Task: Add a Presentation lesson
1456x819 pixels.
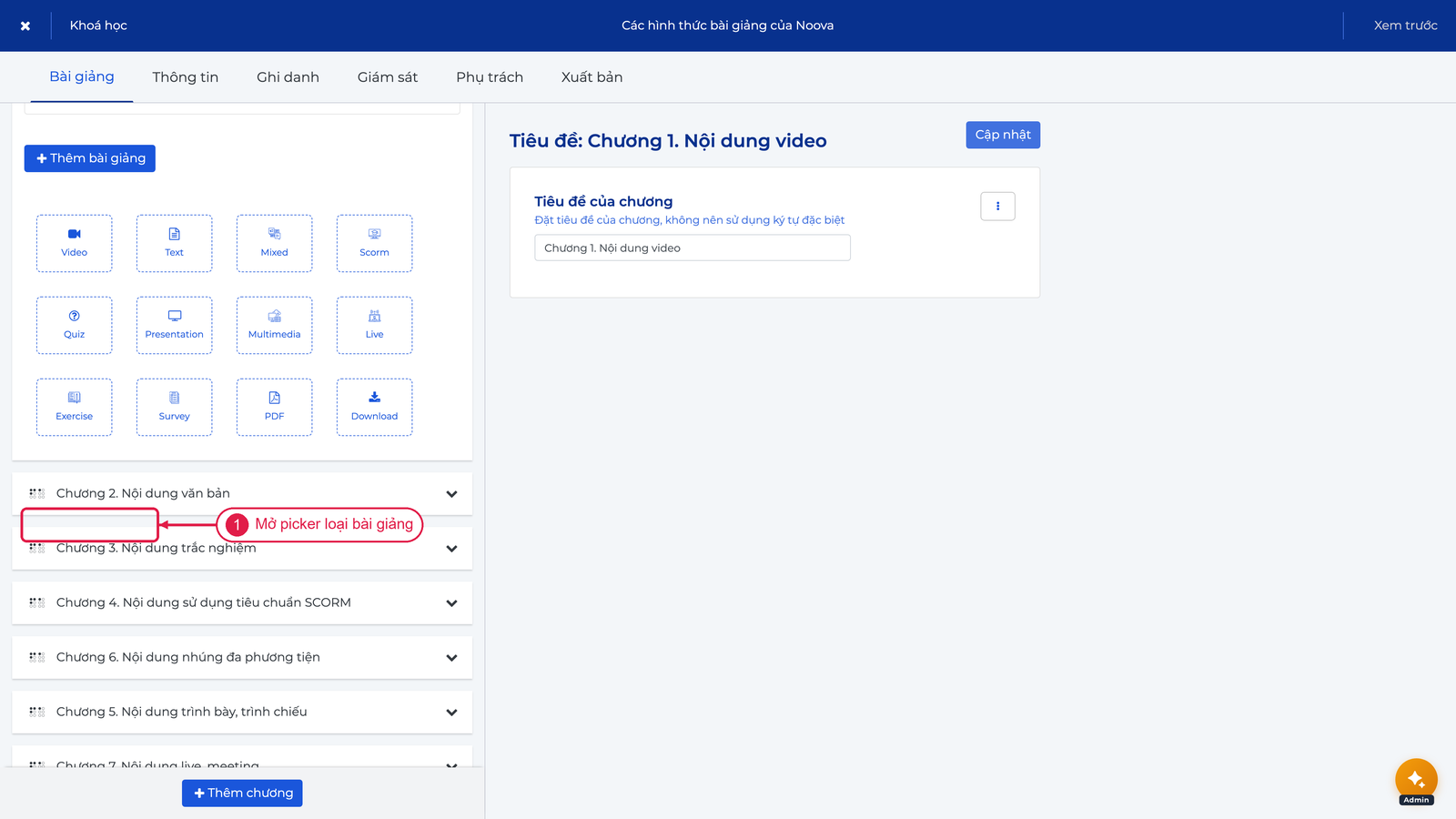Action: [x=174, y=325]
